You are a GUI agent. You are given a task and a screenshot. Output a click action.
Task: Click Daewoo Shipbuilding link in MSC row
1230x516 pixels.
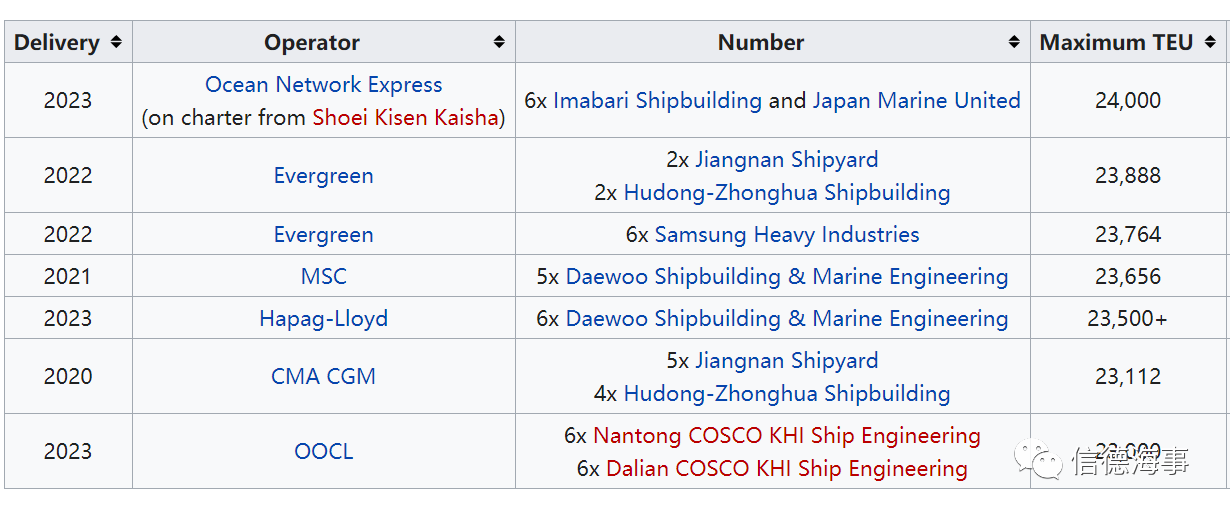[x=787, y=276]
